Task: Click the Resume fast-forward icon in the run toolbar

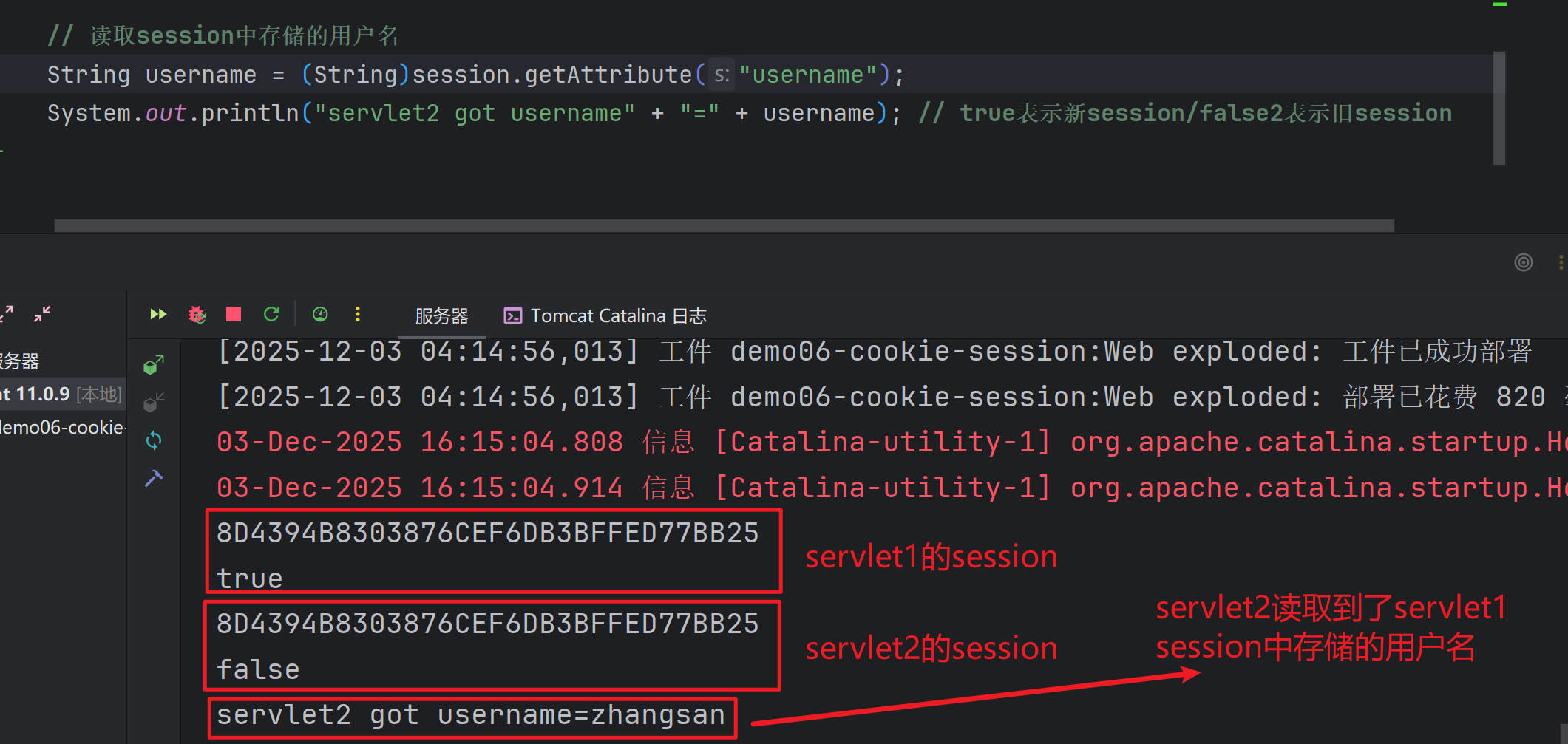Action: coord(157,314)
